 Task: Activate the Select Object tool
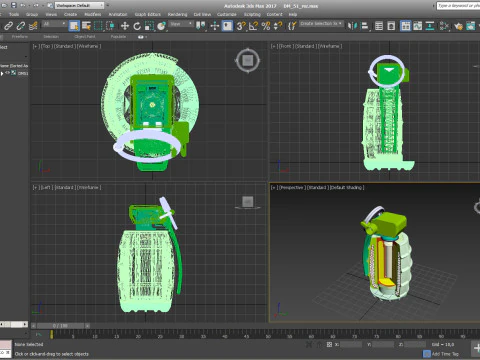[74, 26]
